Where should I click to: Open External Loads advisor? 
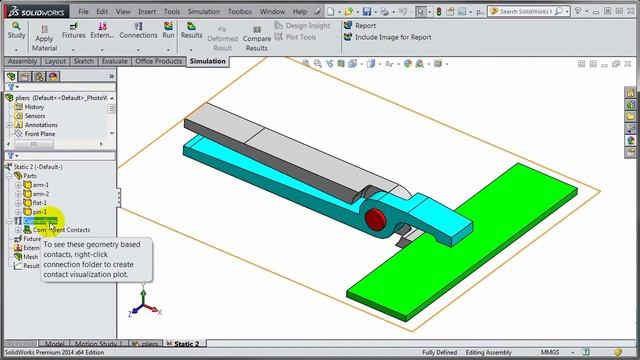click(x=102, y=31)
